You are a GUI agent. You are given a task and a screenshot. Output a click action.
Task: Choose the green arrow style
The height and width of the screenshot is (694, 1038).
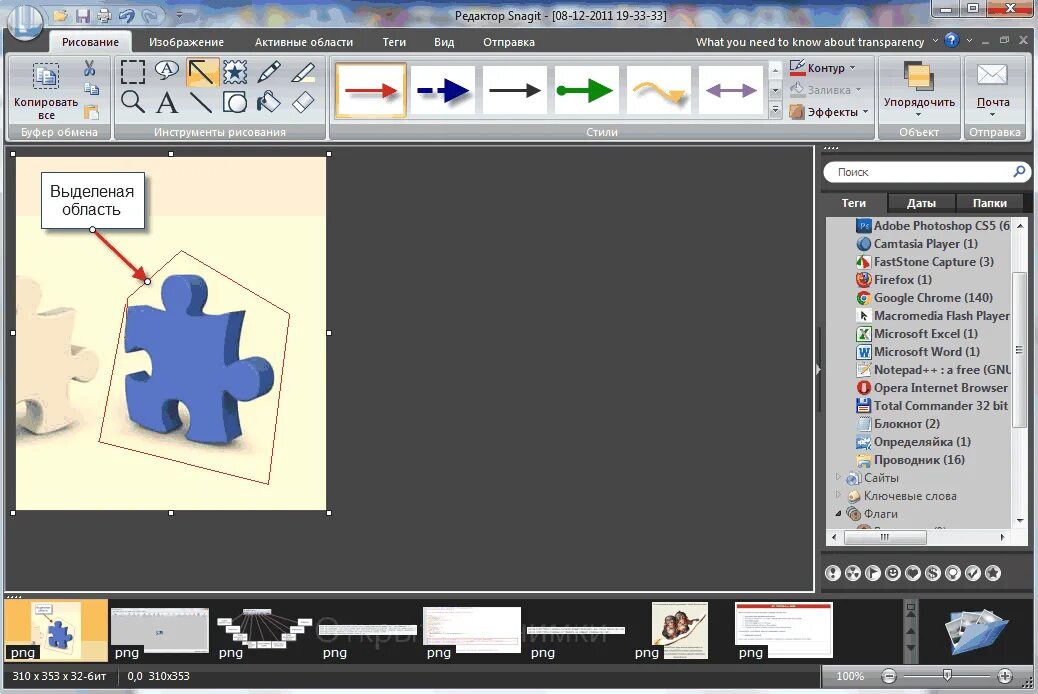(586, 88)
